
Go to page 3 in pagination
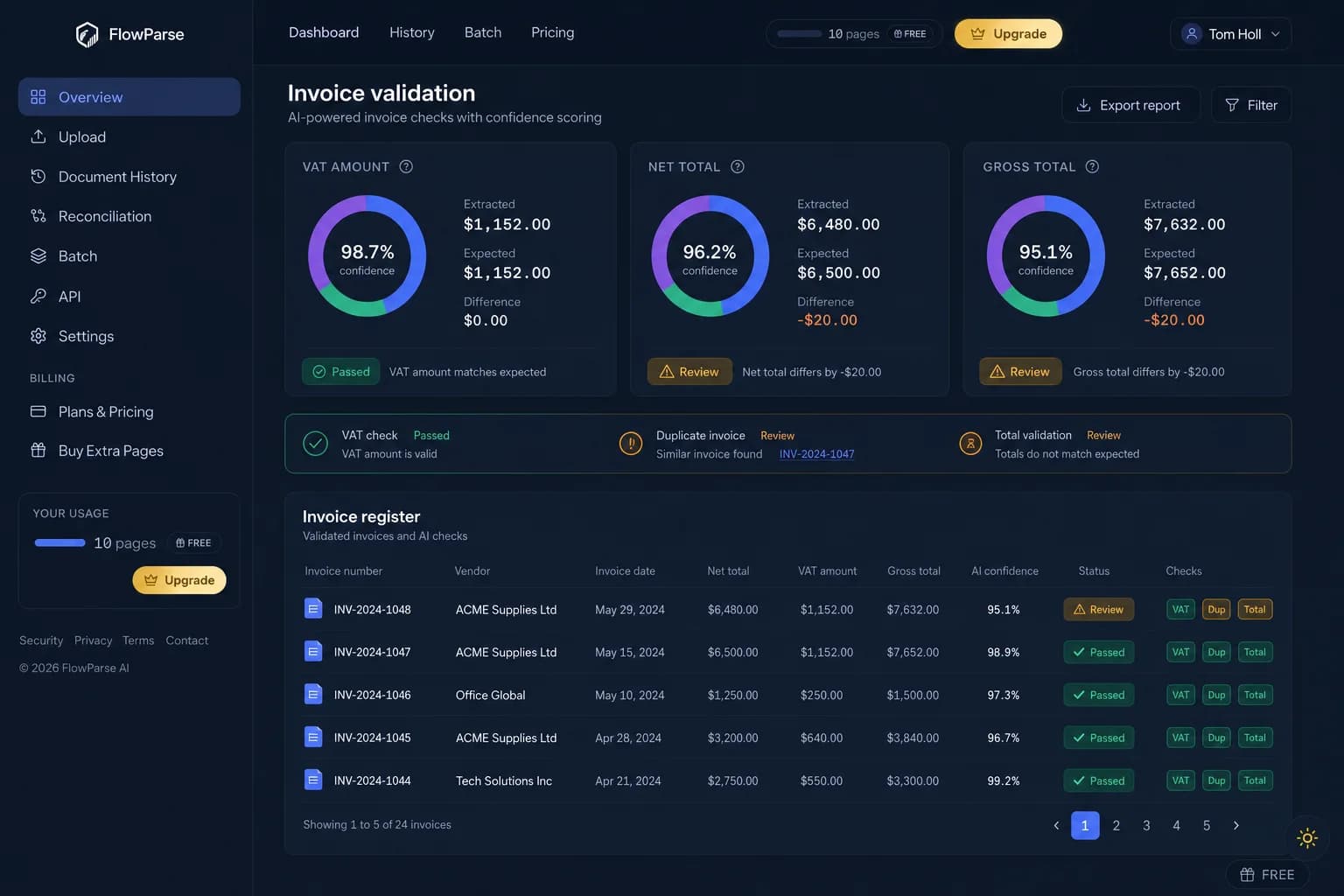pyautogui.click(x=1146, y=825)
